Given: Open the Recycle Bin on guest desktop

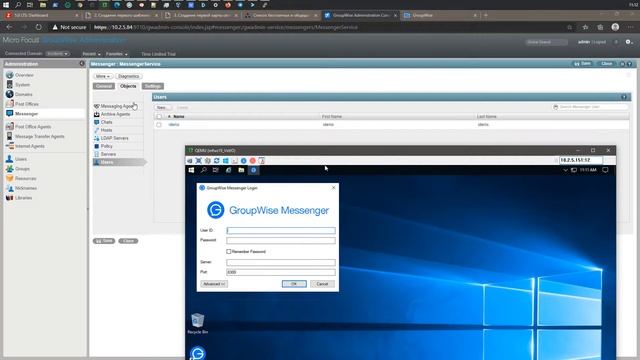Looking at the screenshot, I should tap(198, 324).
